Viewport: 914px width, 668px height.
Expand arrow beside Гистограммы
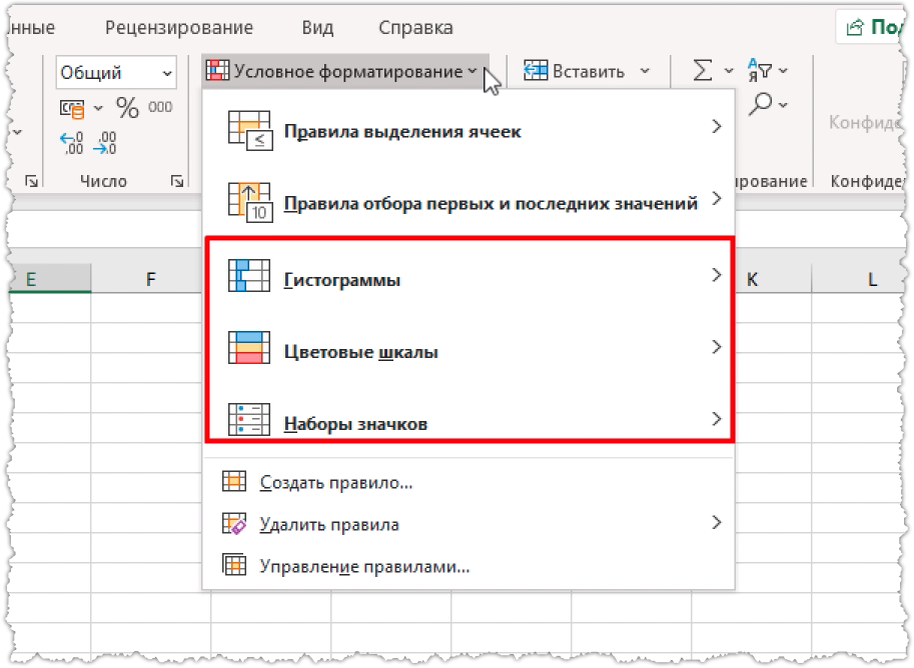point(717,275)
